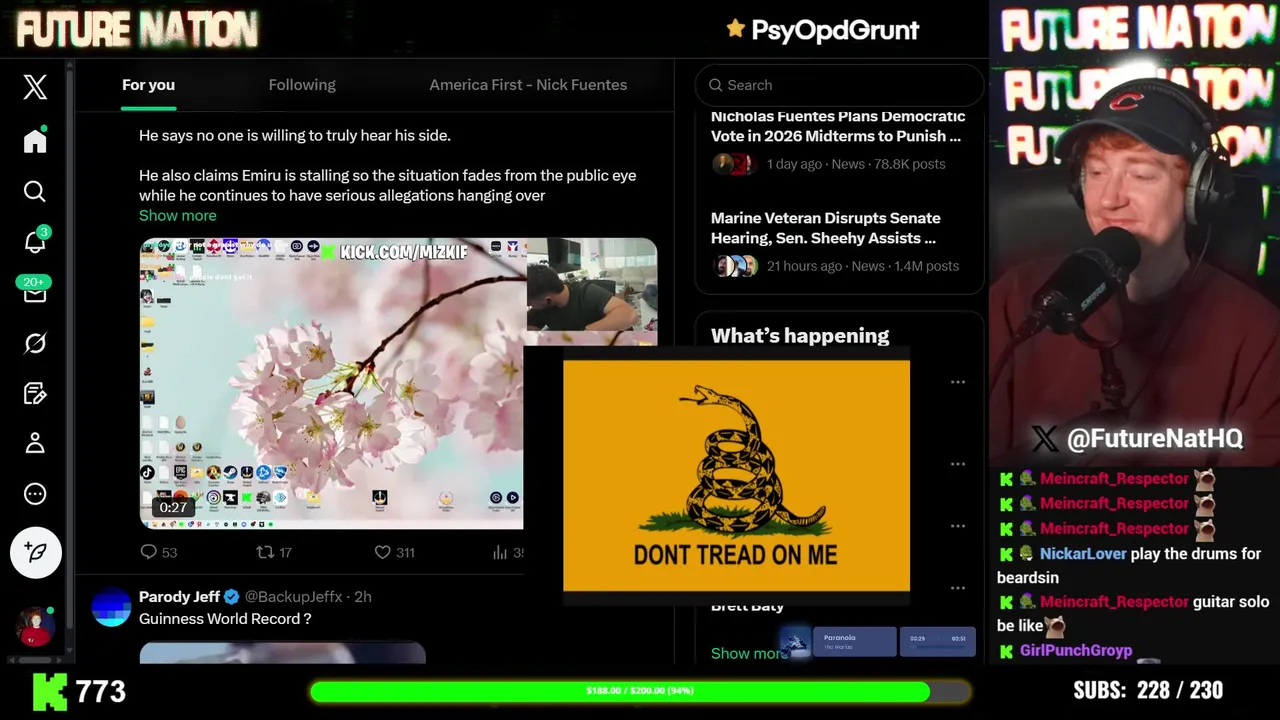Click the magnifier icon inside Search box
This screenshot has width=1280, height=720.
tap(716, 85)
